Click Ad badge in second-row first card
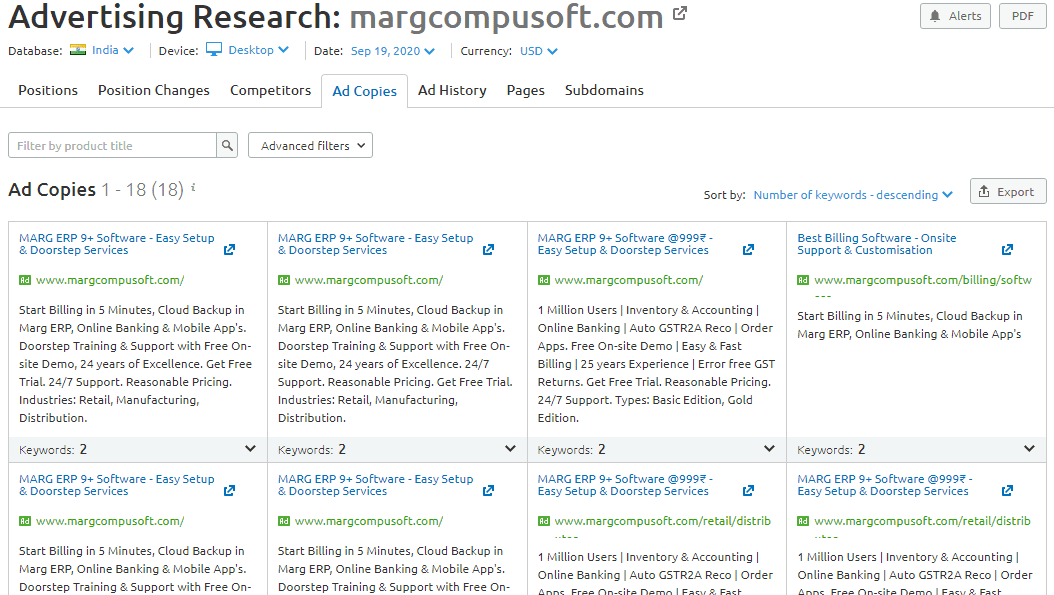 click(25, 521)
